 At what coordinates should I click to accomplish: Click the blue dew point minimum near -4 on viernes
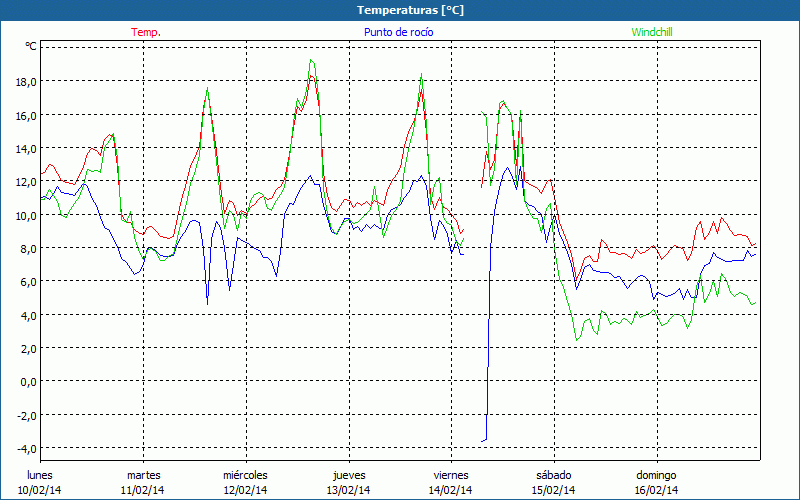click(x=484, y=439)
